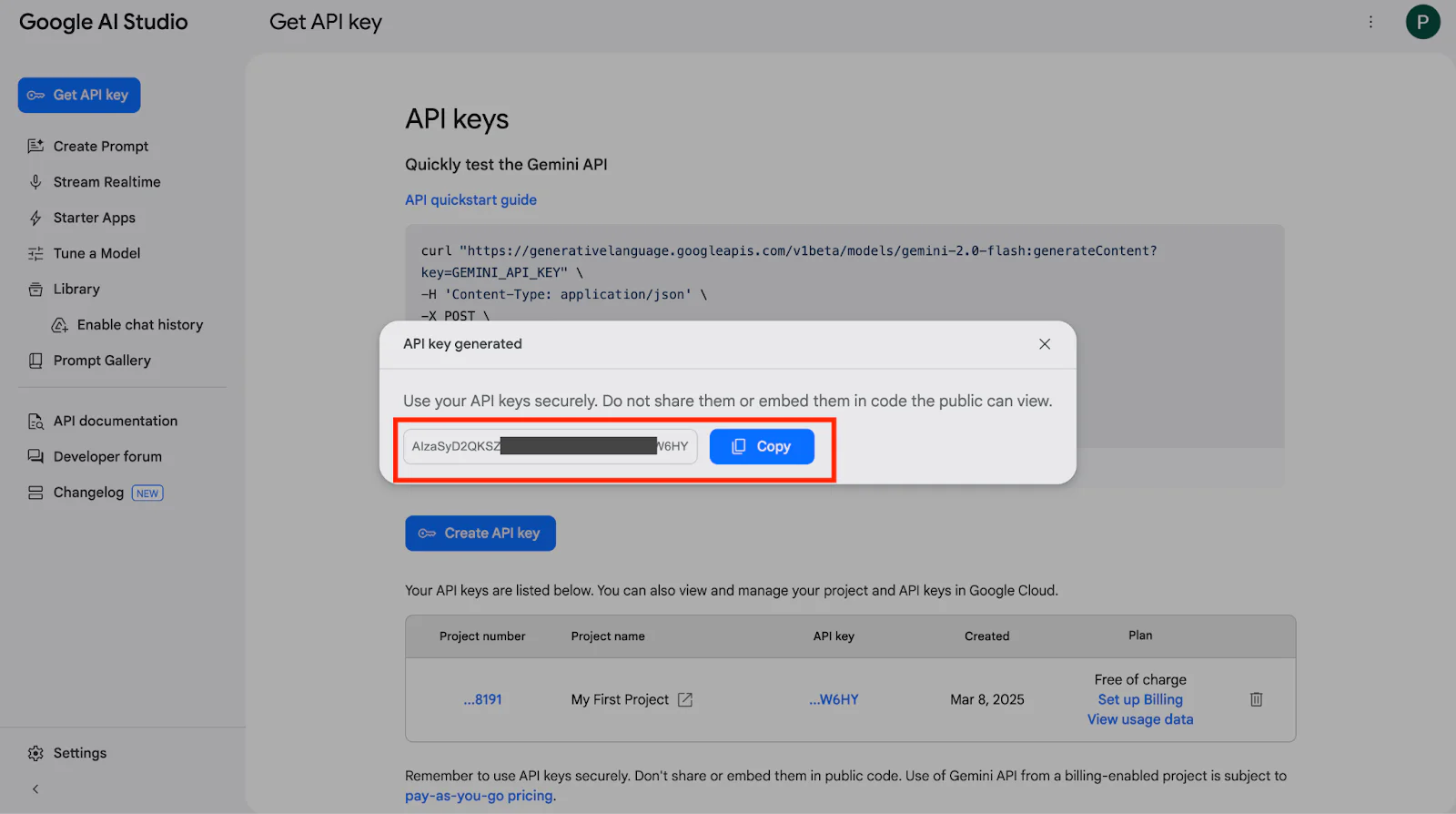Viewport: 1456px width, 814px height.
Task: Go to Tune a Model
Action: (96, 253)
